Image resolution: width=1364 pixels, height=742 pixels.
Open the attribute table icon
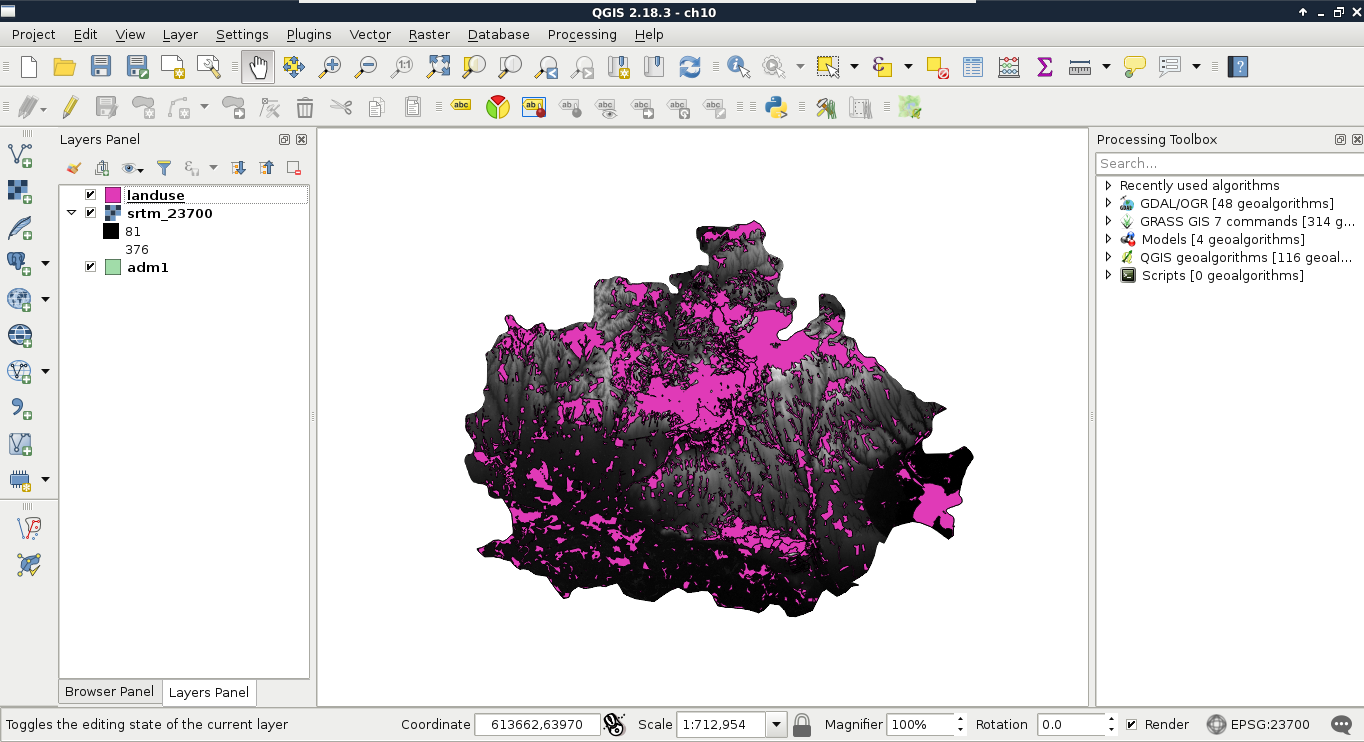[973, 67]
